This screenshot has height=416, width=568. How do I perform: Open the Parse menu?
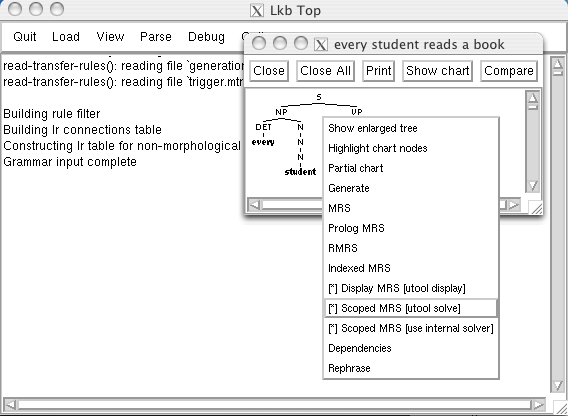pos(156,37)
